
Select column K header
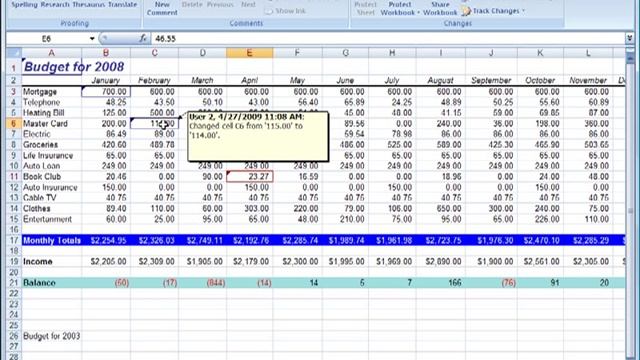point(540,53)
